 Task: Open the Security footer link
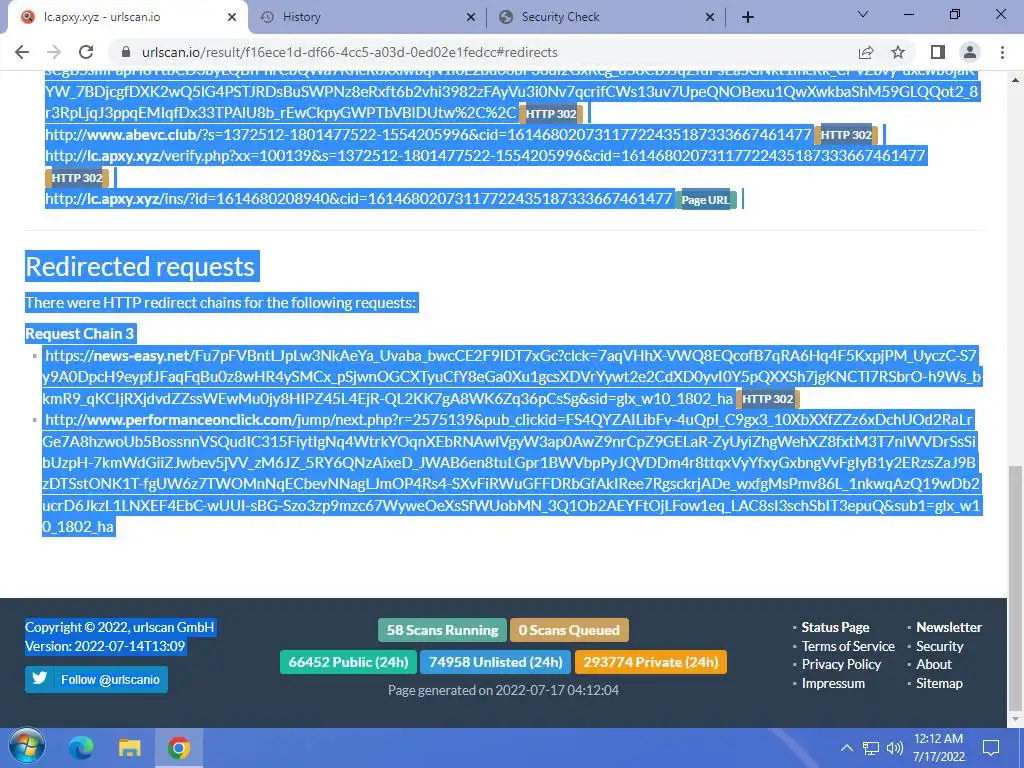(x=940, y=647)
